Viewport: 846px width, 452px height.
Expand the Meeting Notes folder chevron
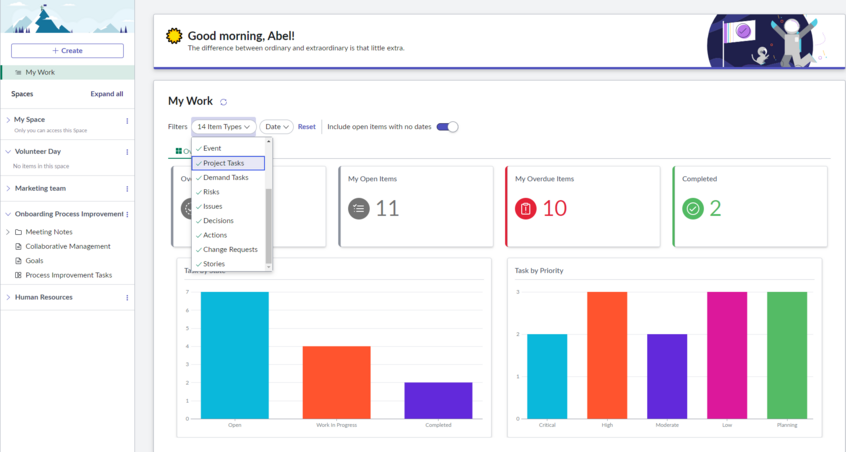click(x=8, y=232)
